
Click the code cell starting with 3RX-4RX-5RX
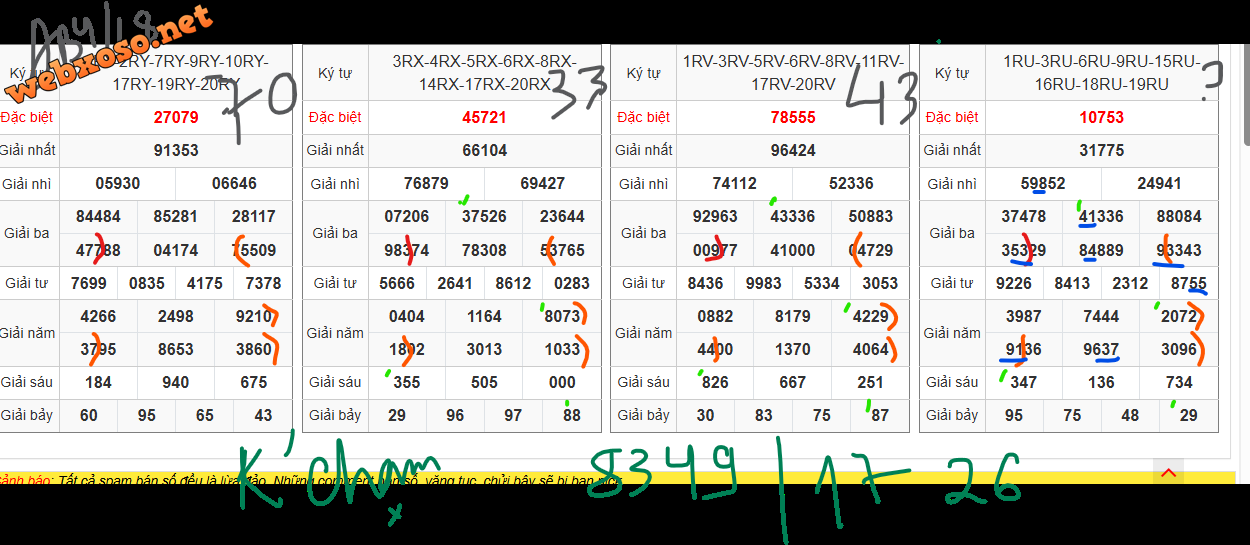point(484,73)
